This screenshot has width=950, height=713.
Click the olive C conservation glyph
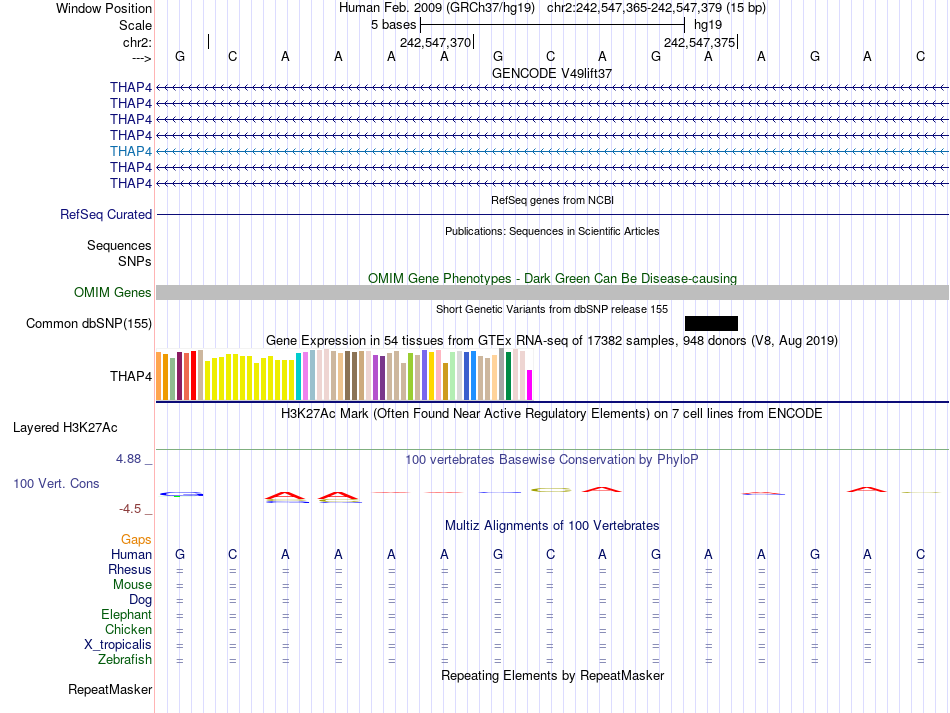click(x=551, y=489)
